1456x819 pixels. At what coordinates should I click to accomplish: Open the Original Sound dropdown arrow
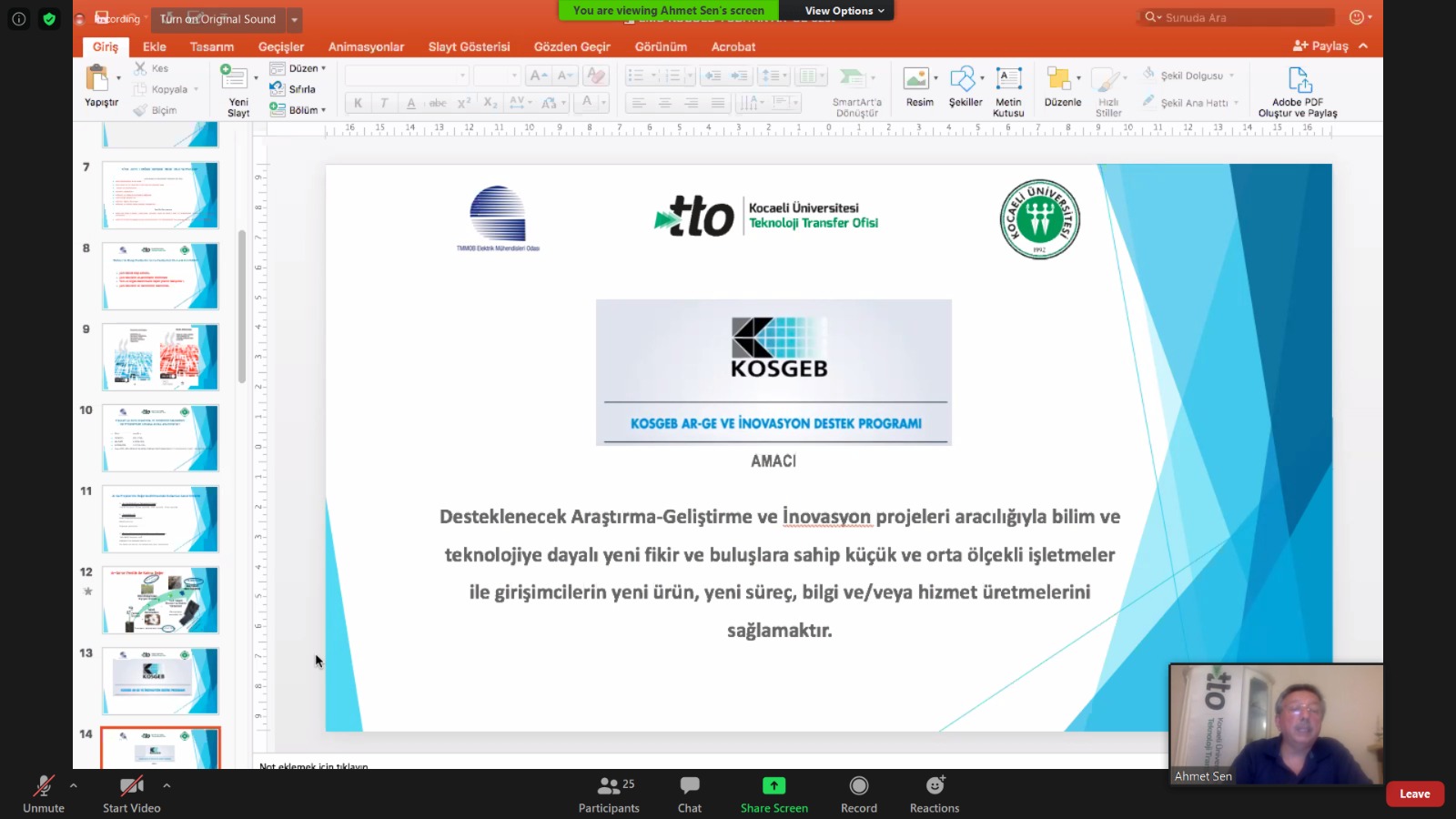(294, 19)
